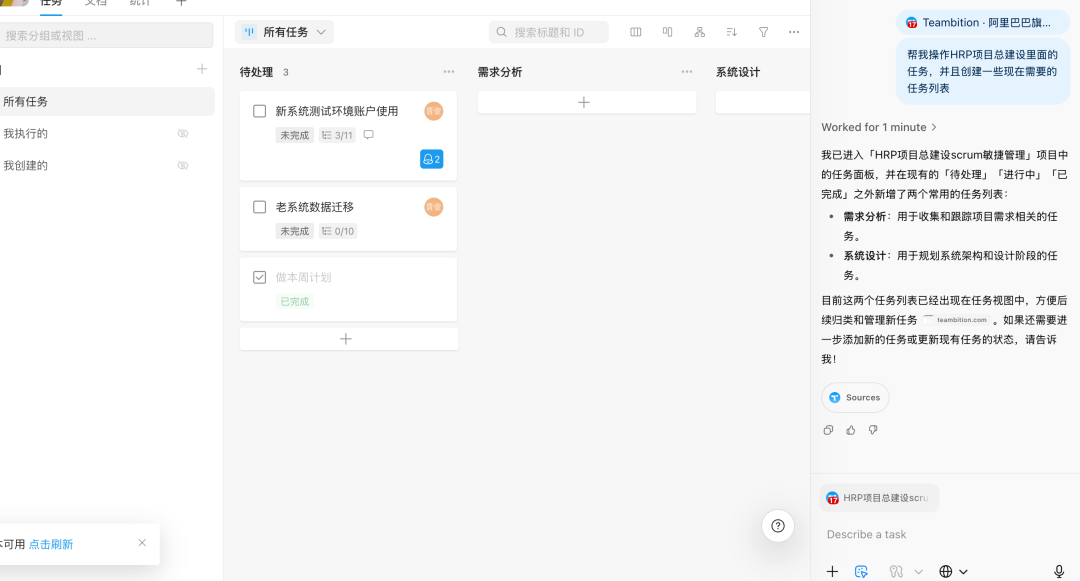Click assignee avatar on 老系统数据迁移 card
Screen dimensions: 1080x581
tap(434, 207)
